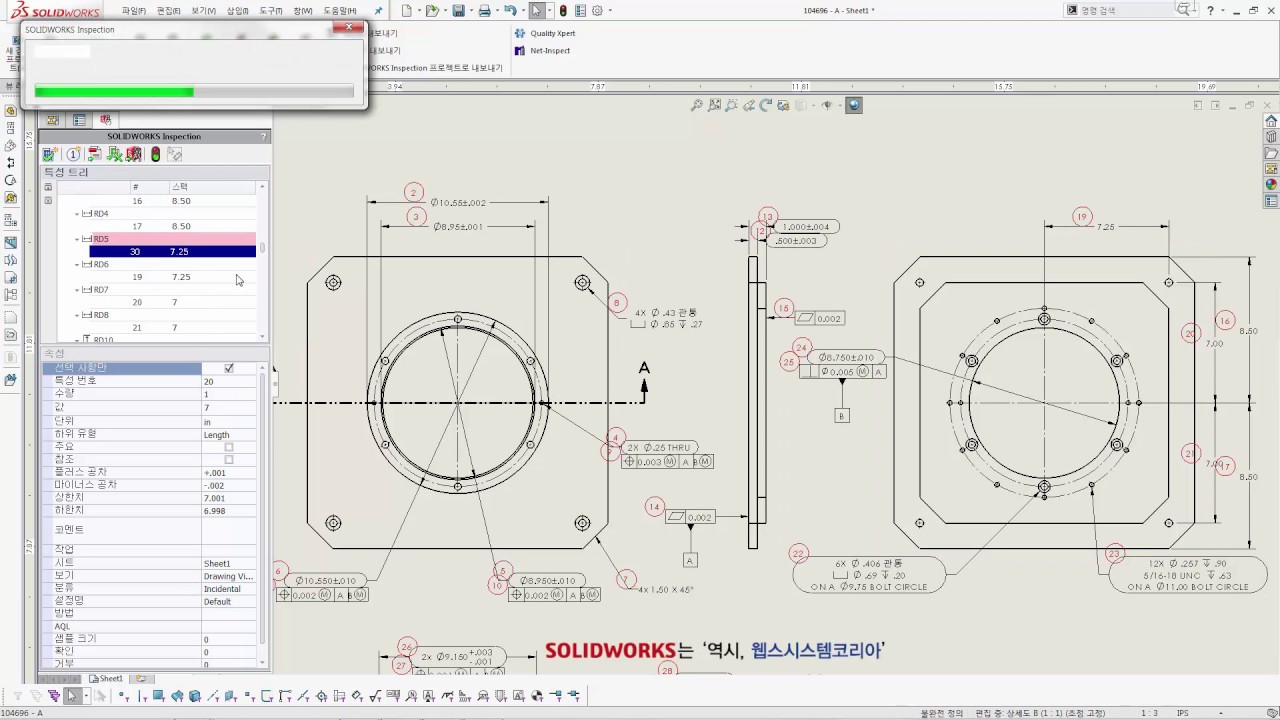Collapse the RD4 tree node
Screen dimensions: 1280x720
77,214
